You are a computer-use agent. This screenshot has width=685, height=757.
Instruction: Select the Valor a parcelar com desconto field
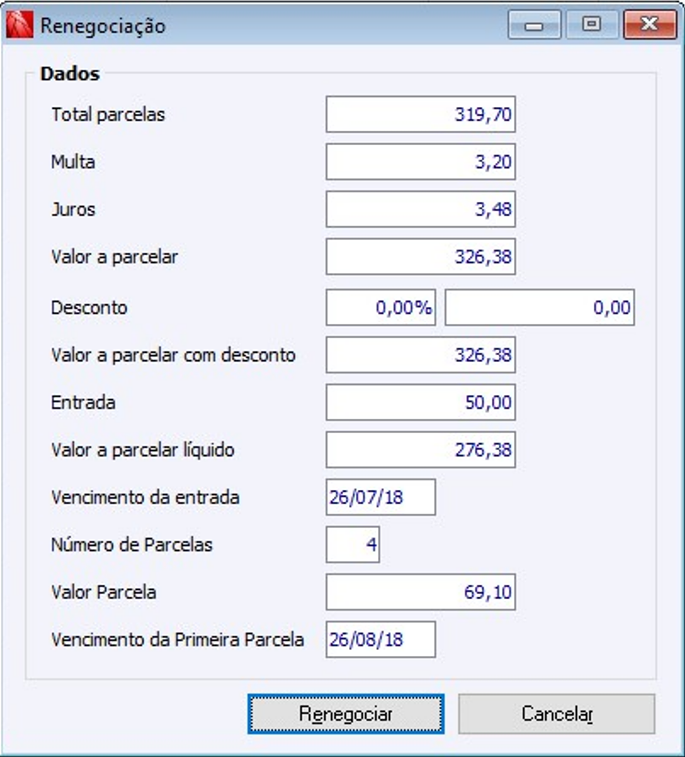420,355
